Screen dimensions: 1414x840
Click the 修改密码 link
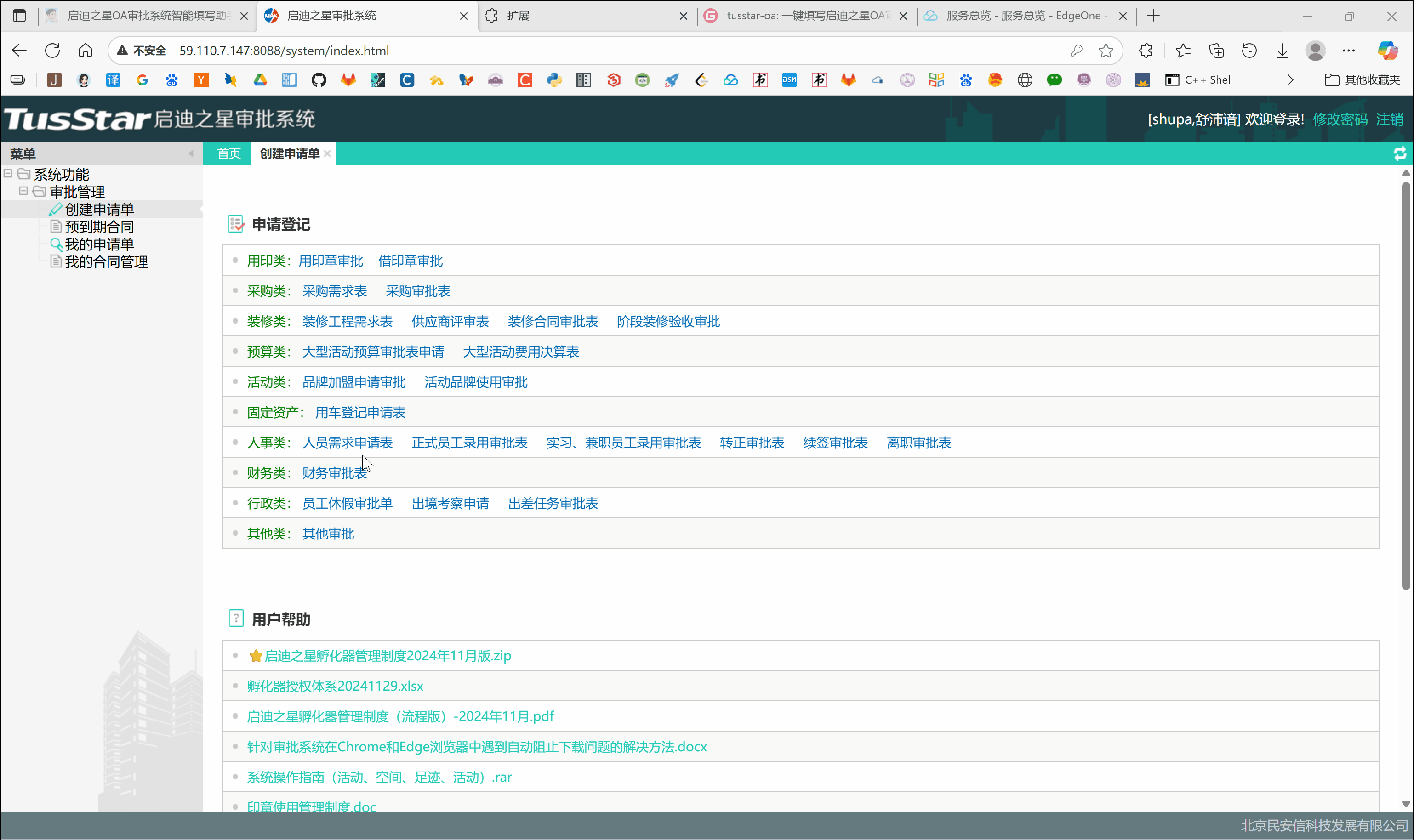pyautogui.click(x=1339, y=119)
